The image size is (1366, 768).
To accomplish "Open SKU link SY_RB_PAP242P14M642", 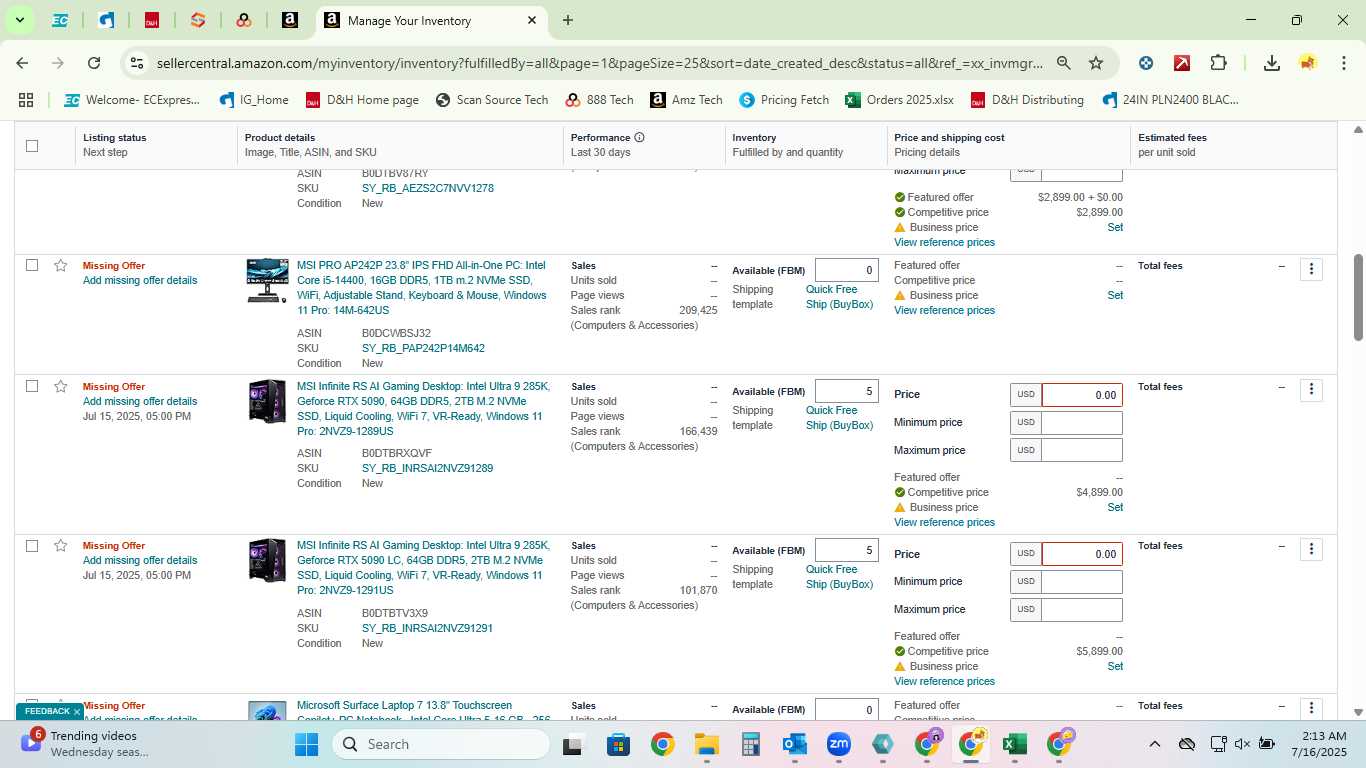I will click(423, 348).
